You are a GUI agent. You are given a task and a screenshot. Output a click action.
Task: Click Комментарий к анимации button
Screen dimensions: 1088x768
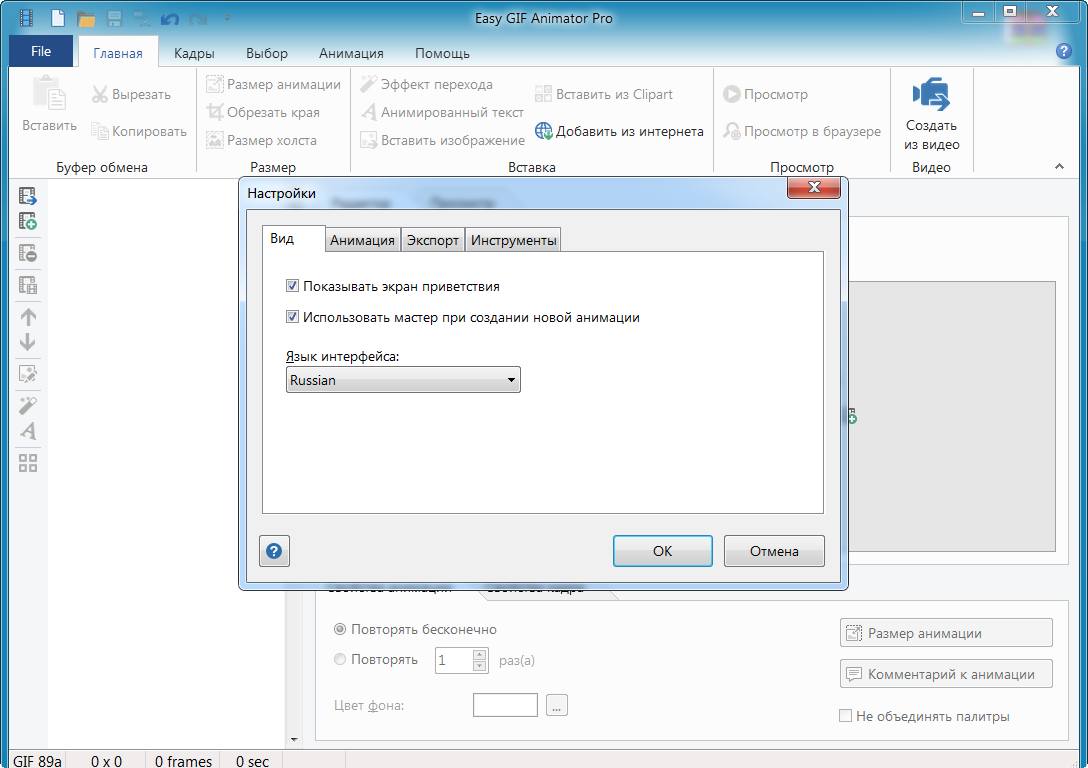946,674
